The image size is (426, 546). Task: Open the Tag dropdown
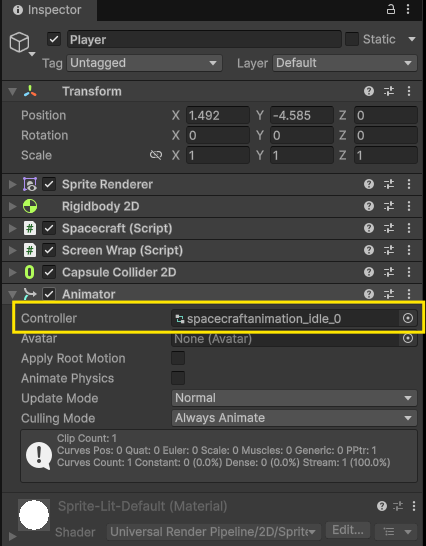tap(145, 63)
